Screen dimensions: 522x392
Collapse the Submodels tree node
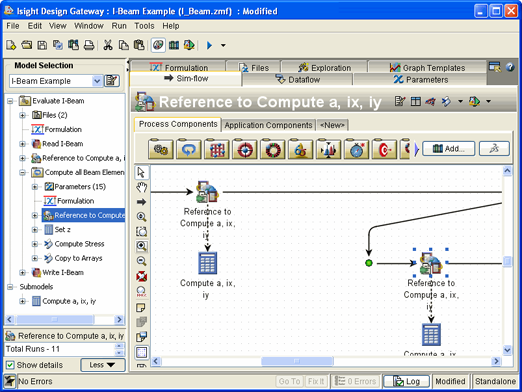[10, 287]
